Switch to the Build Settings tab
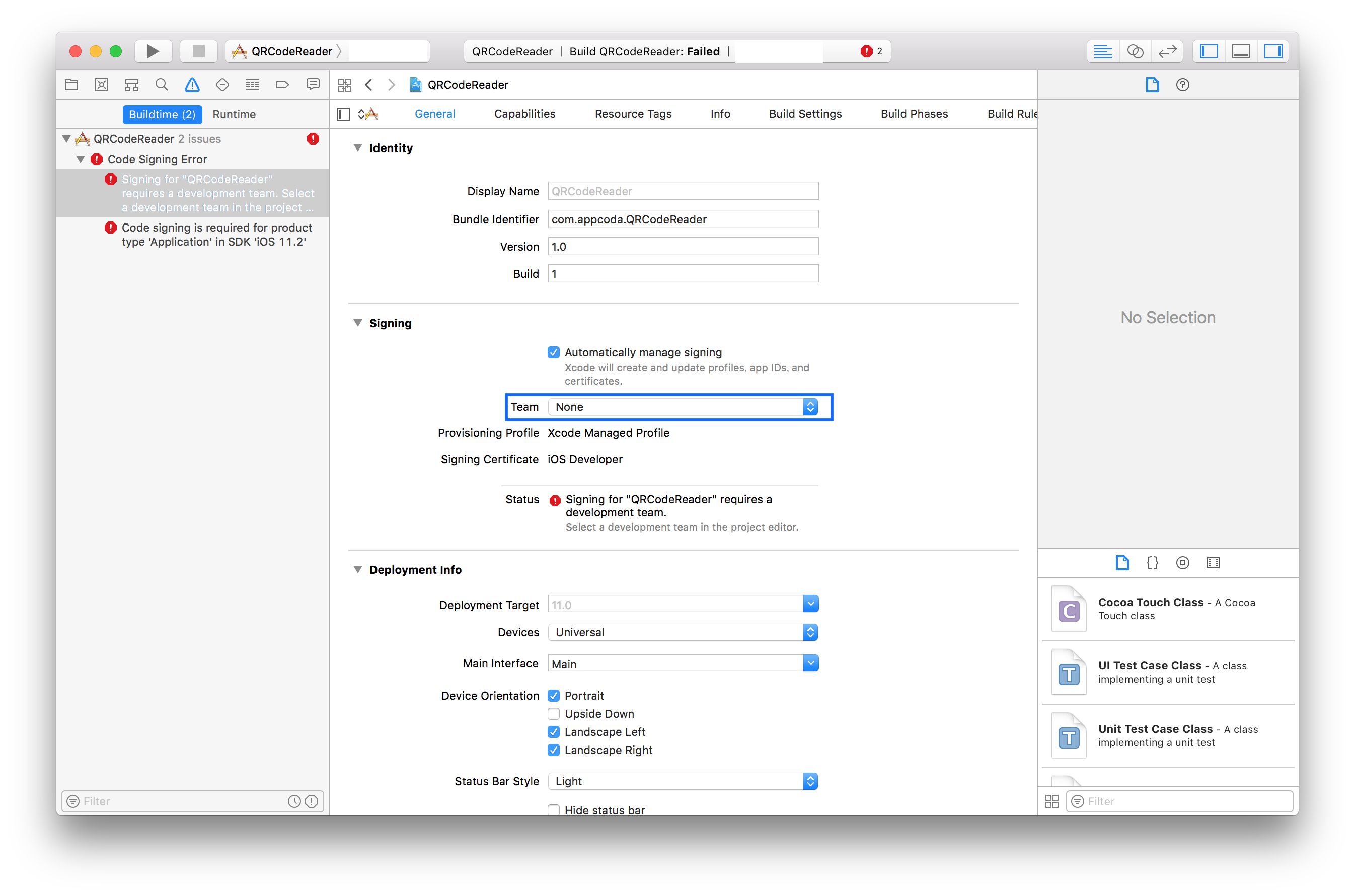Viewport: 1355px width, 896px height. point(805,114)
